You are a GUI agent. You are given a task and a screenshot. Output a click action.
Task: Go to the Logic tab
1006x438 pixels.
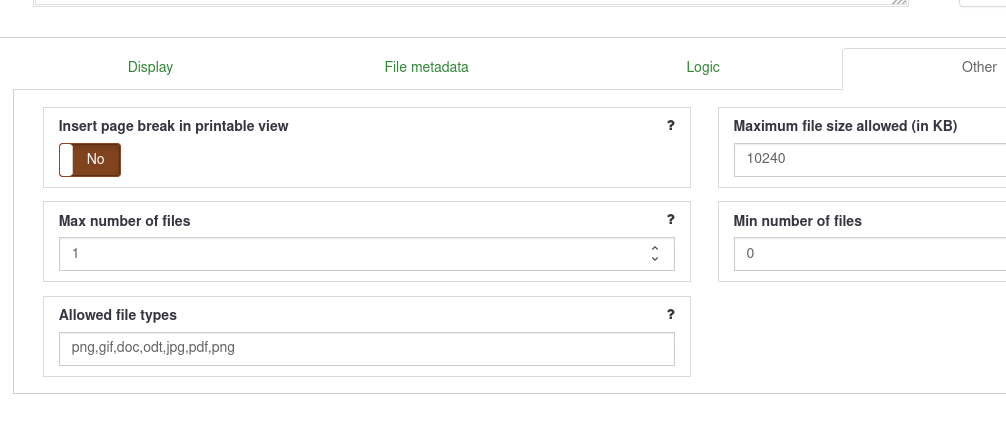click(x=703, y=67)
